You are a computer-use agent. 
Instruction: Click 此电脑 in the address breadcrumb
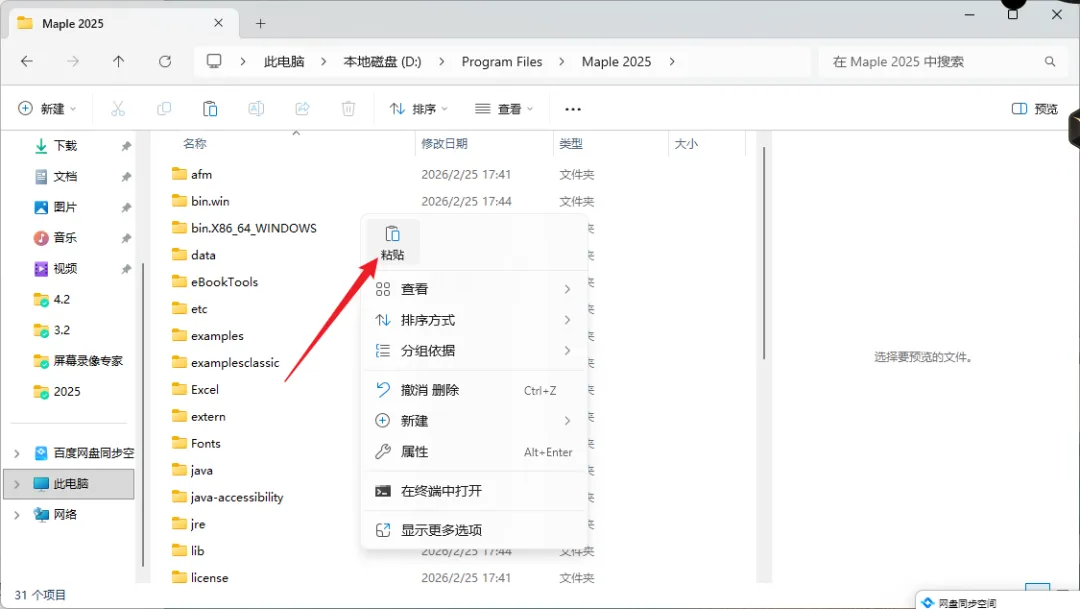[x=284, y=61]
